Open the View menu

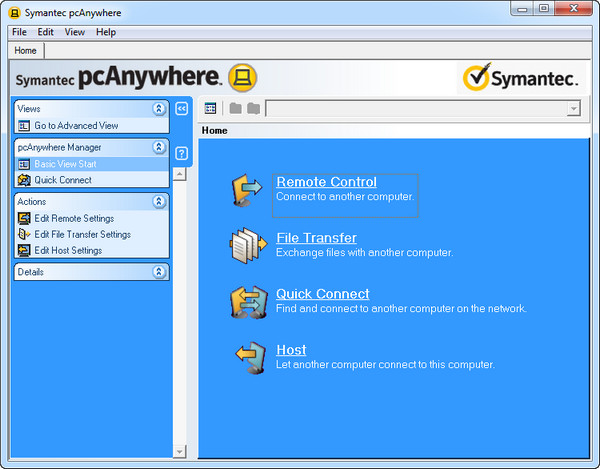[x=75, y=32]
